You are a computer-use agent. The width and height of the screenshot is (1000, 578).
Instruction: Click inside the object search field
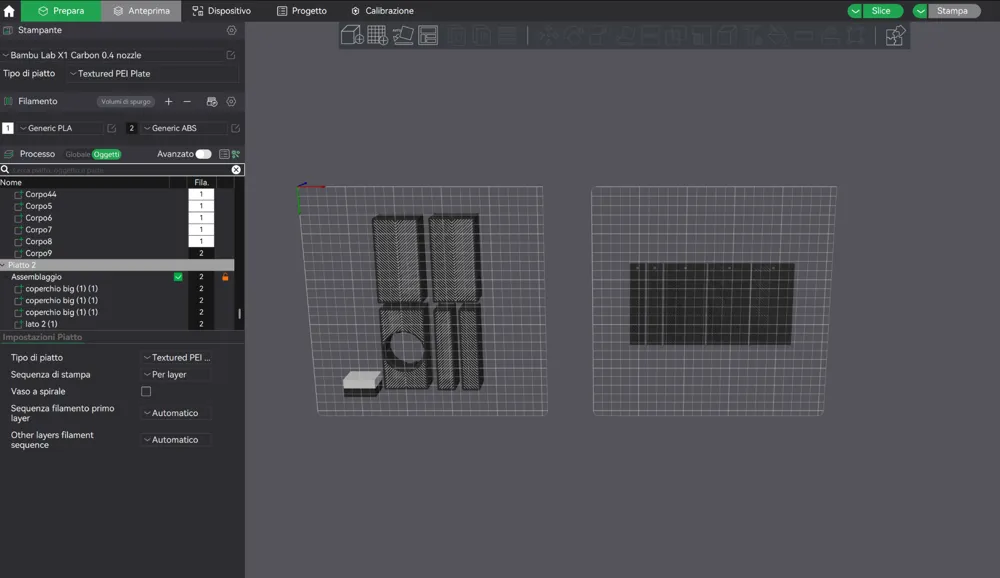tap(120, 170)
